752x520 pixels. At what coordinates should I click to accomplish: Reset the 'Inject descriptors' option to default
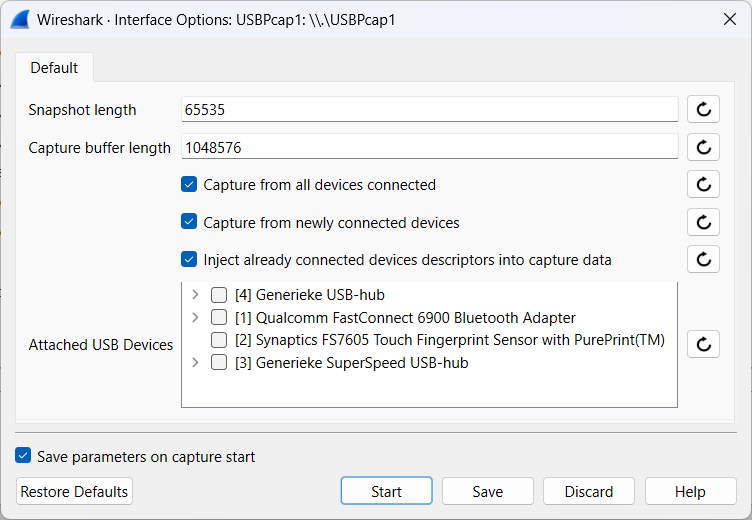coord(703,259)
